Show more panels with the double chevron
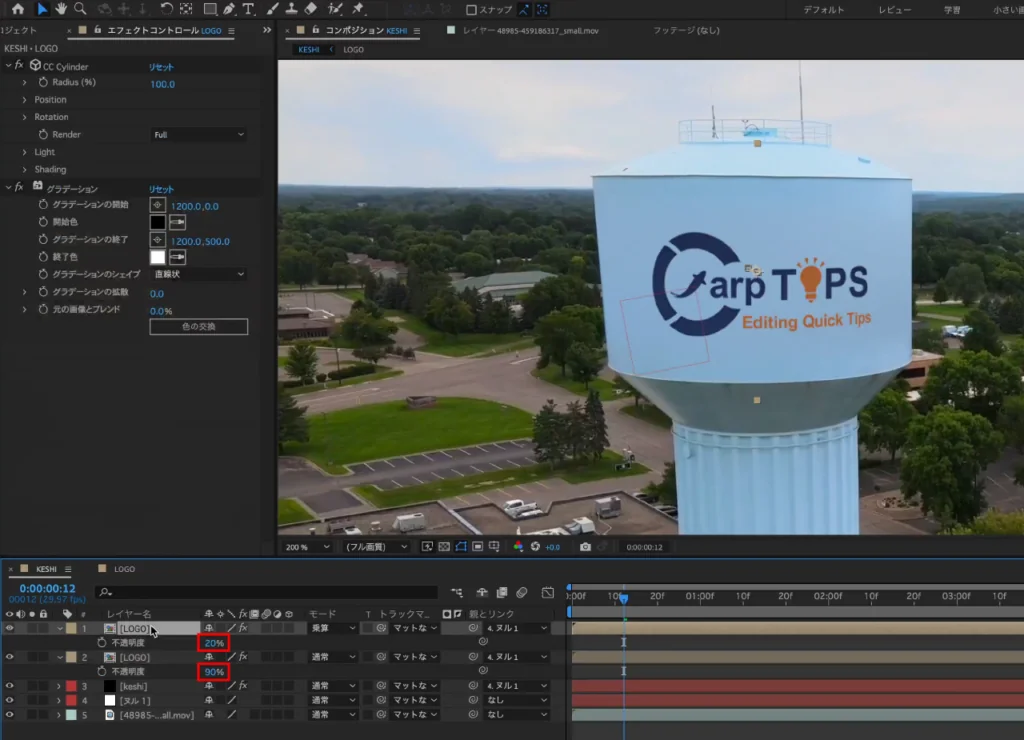This screenshot has height=740, width=1024. click(266, 30)
